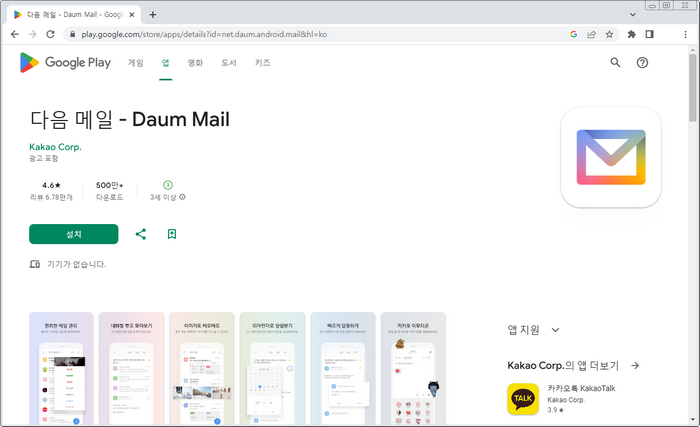Reload the page with the refresh icon
The height and width of the screenshot is (427, 700).
[x=50, y=34]
